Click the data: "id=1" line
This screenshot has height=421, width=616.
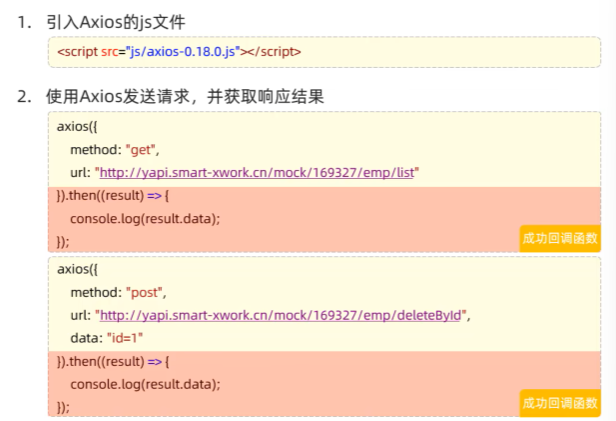106,338
